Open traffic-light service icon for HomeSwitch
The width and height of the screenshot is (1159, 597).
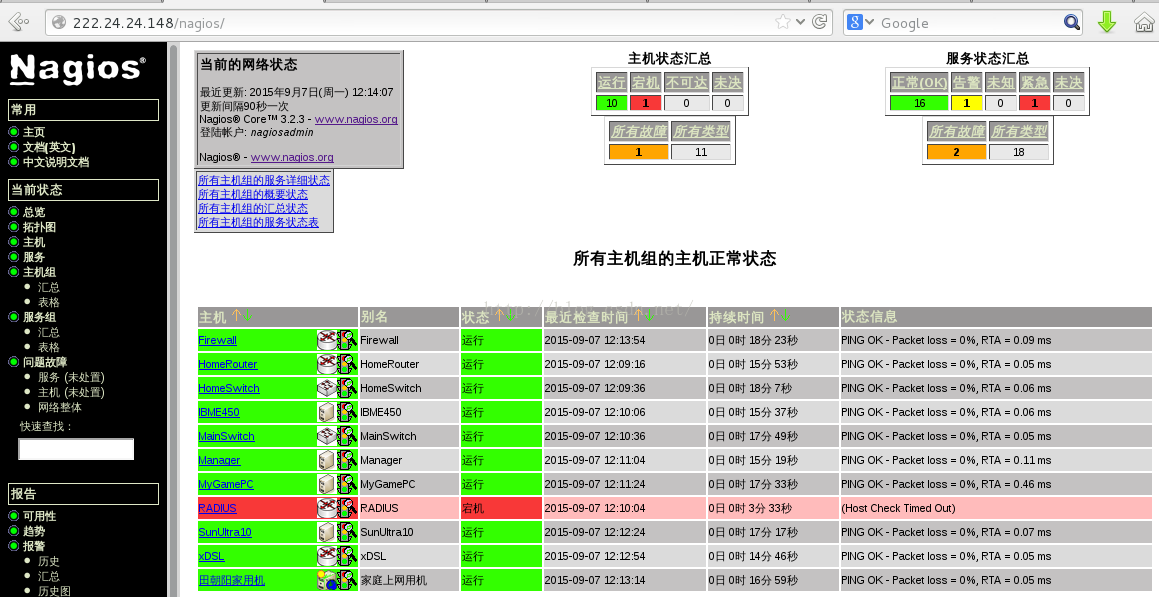click(347, 388)
